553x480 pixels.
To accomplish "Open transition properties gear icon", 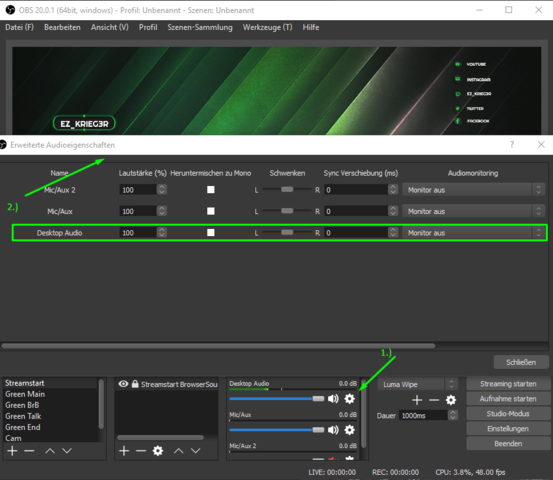I will 451,400.
